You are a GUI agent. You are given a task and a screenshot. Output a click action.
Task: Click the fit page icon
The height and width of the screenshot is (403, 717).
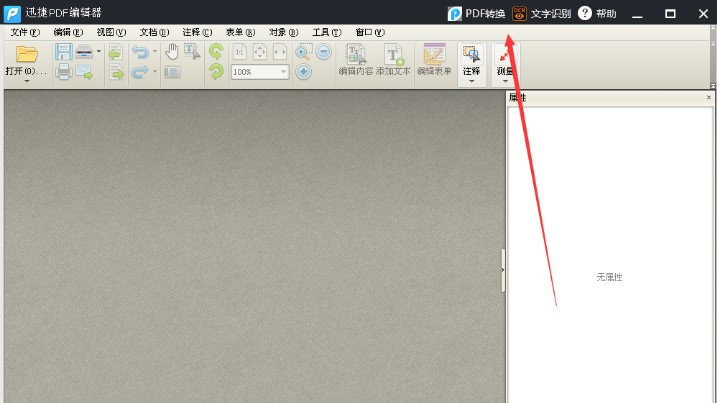(x=260, y=52)
